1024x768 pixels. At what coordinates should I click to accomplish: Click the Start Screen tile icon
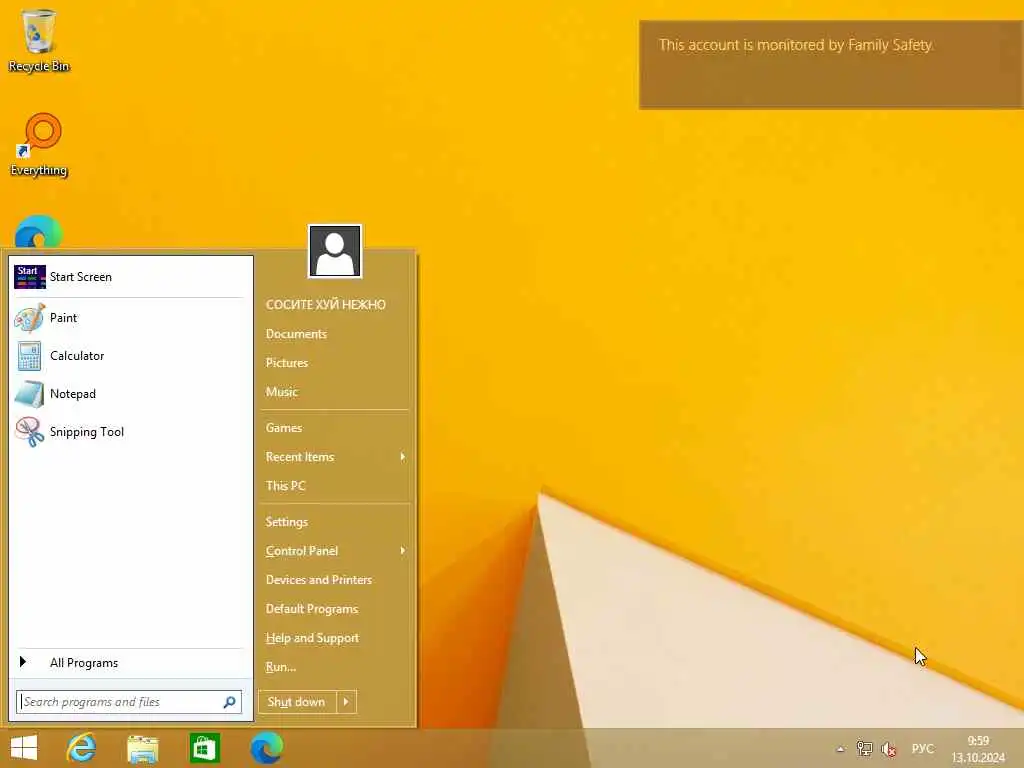pyautogui.click(x=30, y=277)
